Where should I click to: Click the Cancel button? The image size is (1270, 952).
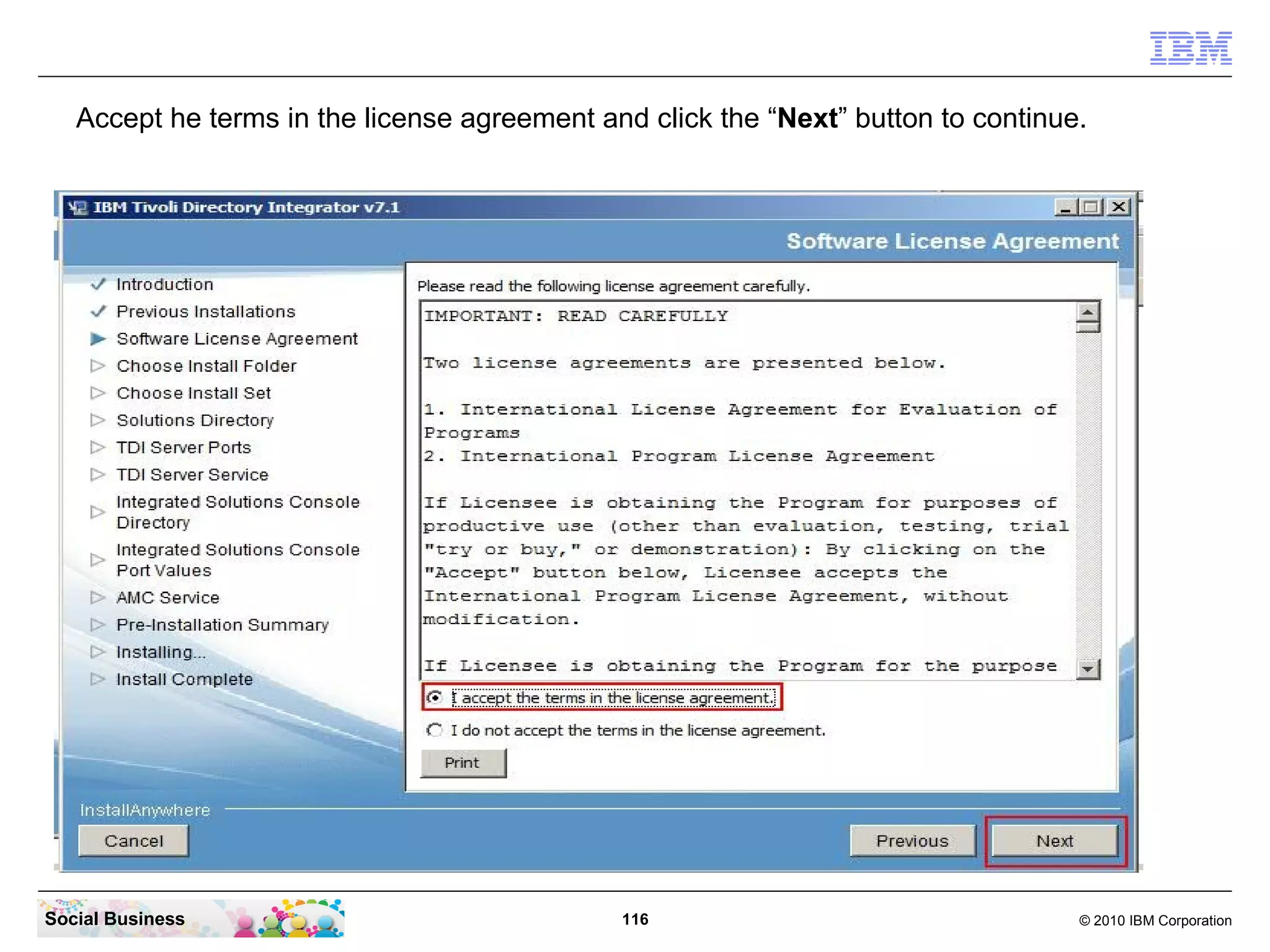133,841
